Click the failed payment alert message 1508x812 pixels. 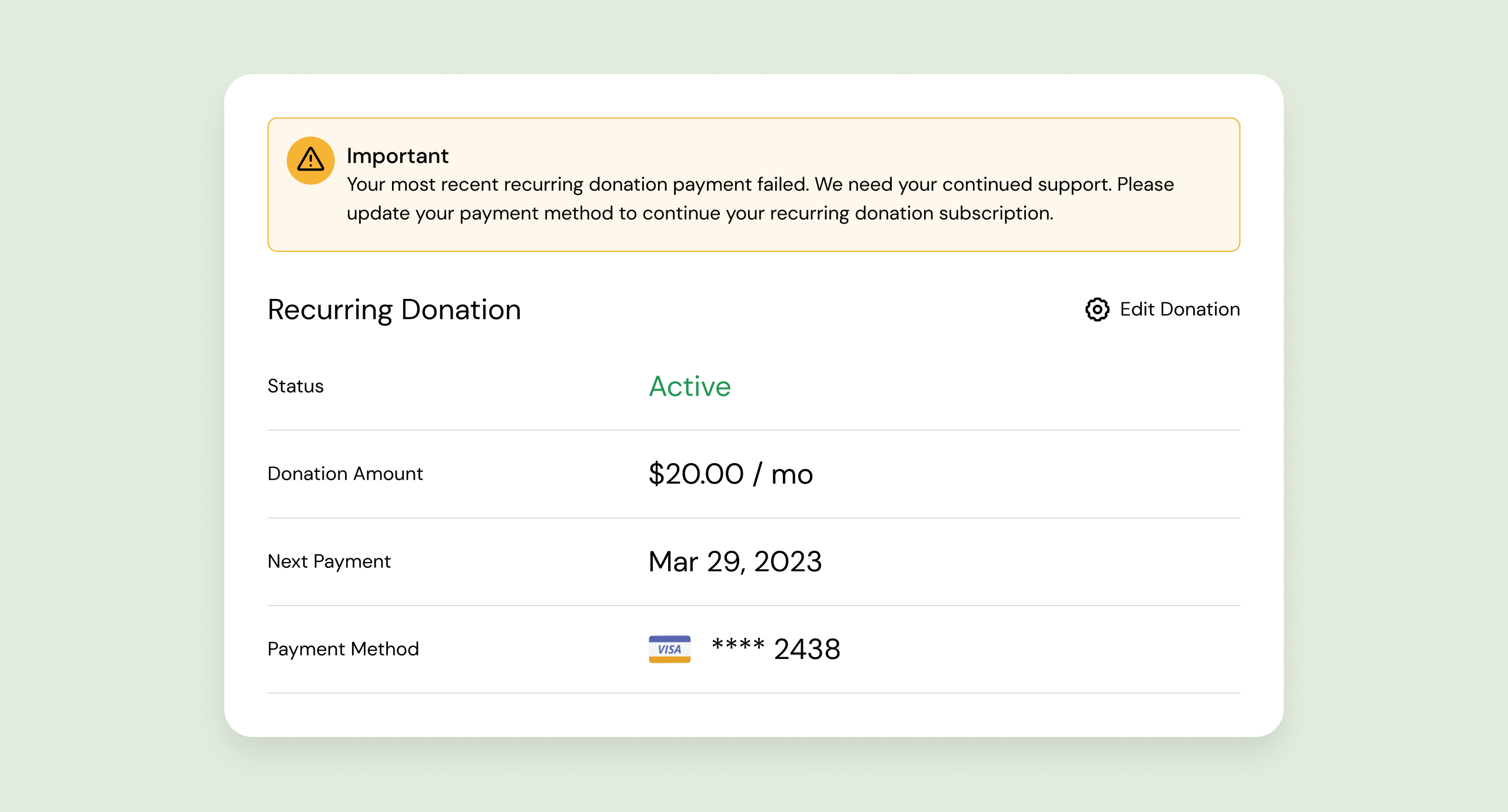[x=759, y=199]
